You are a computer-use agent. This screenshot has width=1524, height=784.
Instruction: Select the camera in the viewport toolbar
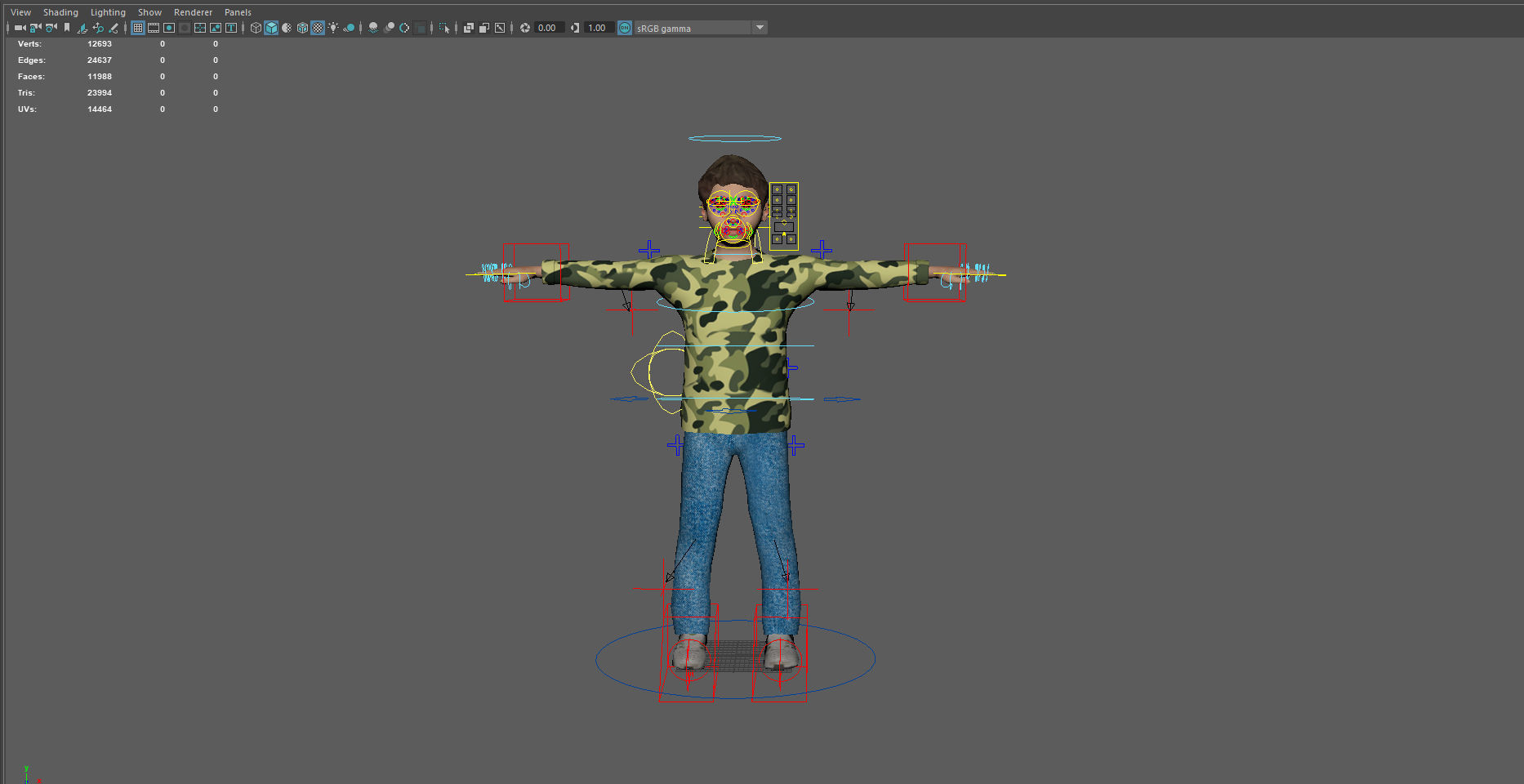tap(18, 27)
